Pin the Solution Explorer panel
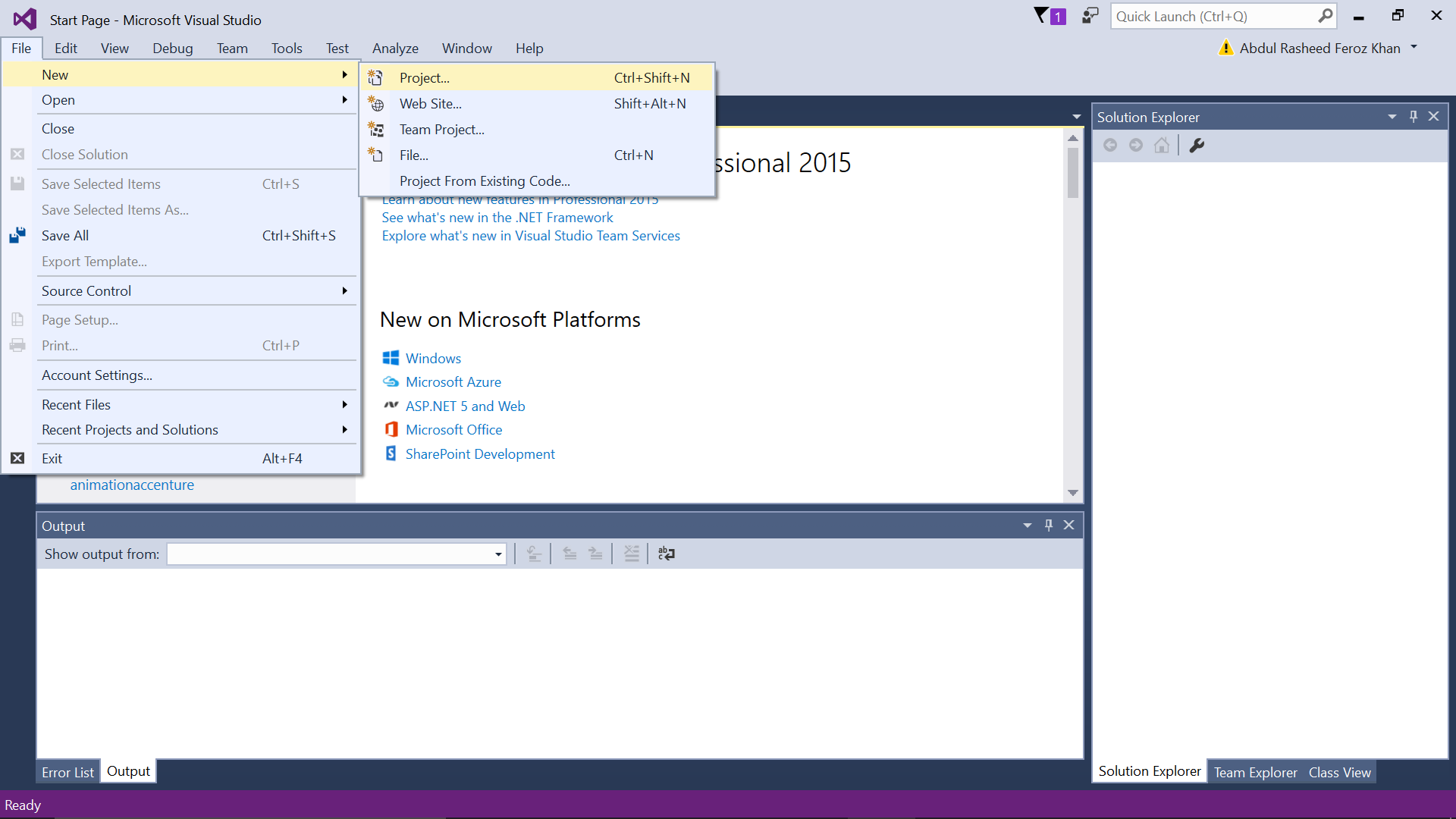 (x=1413, y=116)
